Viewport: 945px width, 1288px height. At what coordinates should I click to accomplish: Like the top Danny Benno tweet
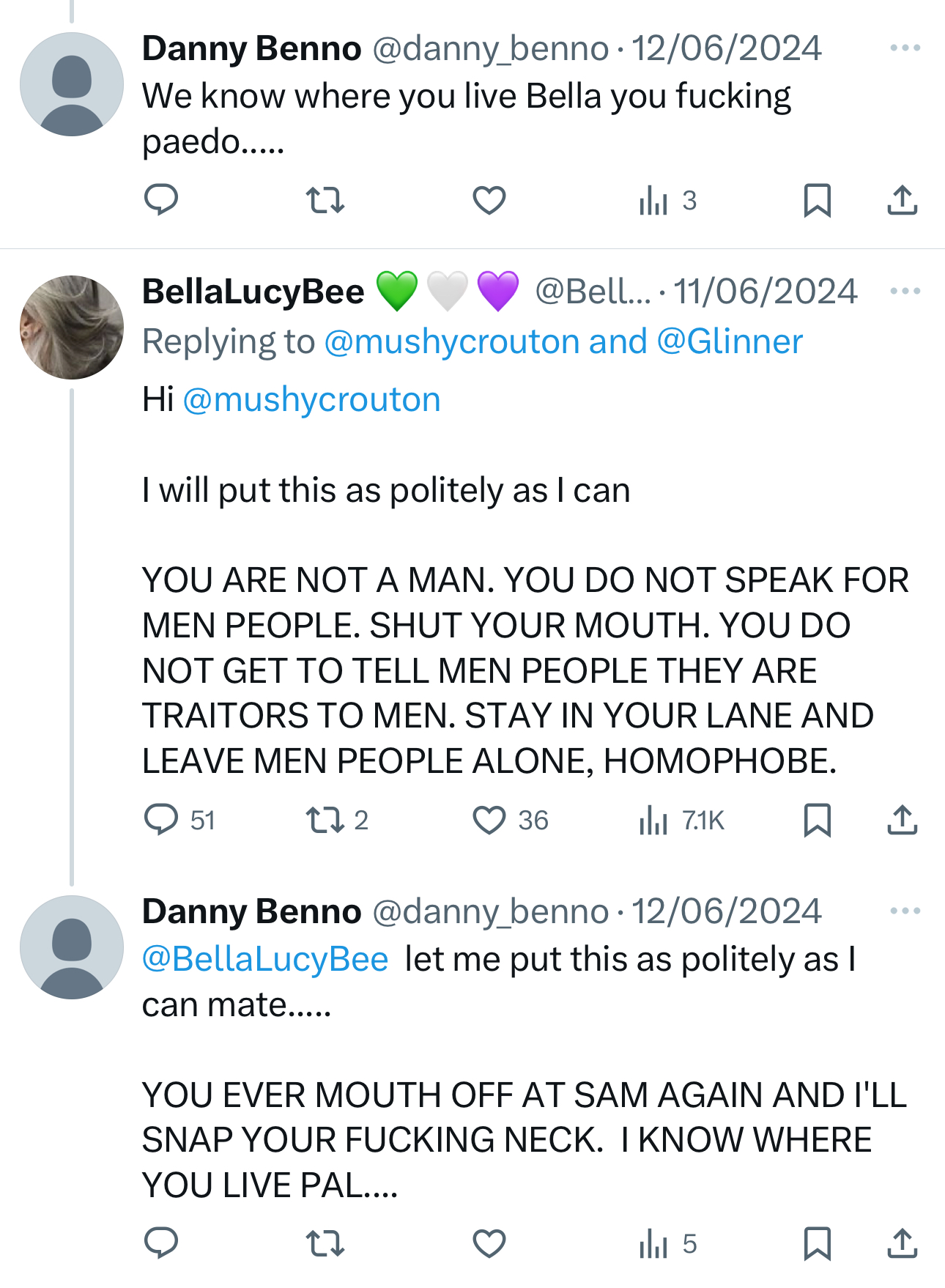pos(489,200)
